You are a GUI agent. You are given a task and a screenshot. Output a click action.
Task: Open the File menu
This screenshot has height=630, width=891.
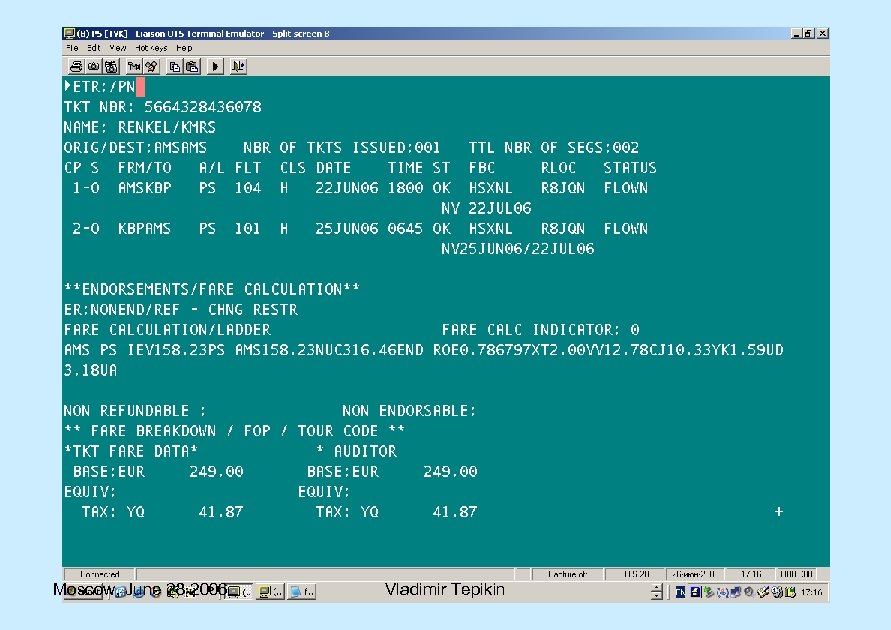[72, 48]
